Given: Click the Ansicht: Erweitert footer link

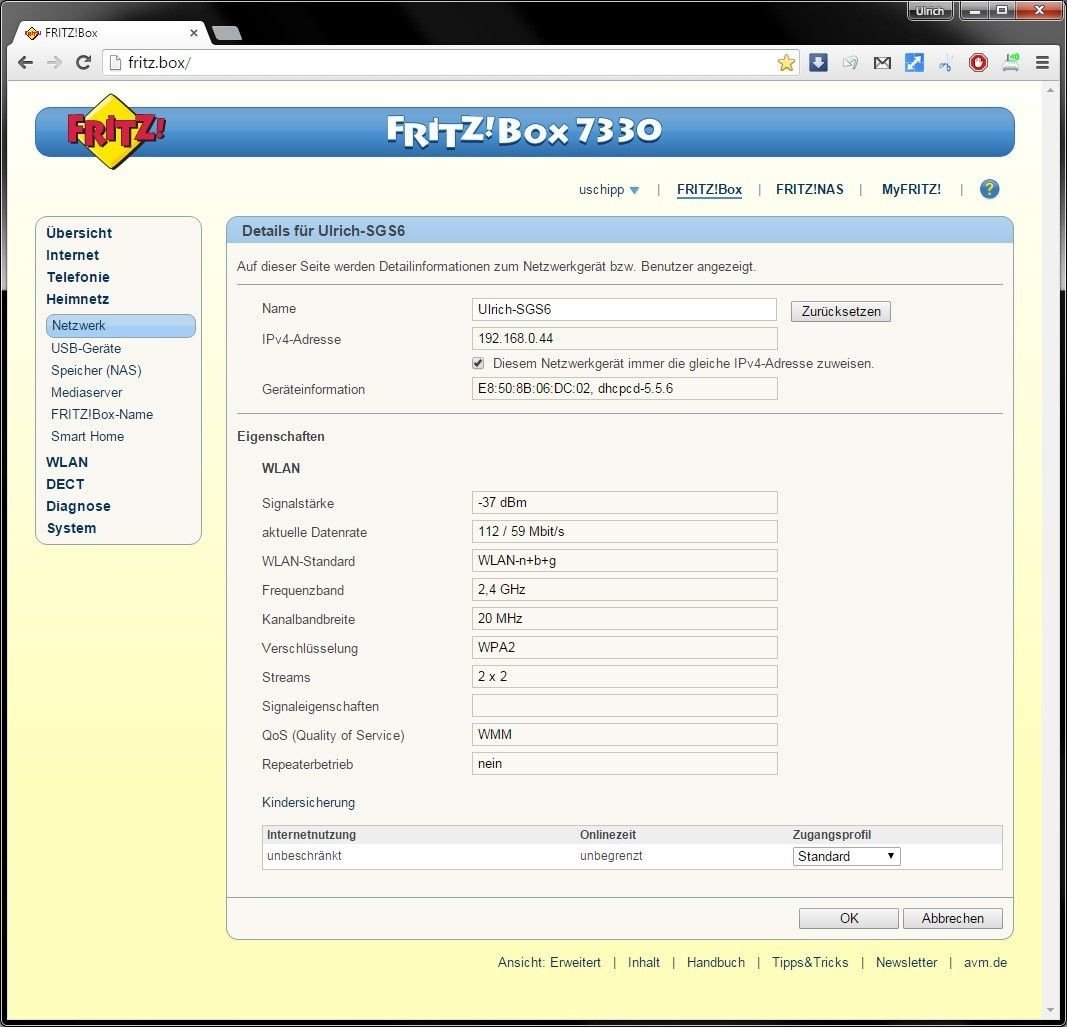Looking at the screenshot, I should point(549,962).
